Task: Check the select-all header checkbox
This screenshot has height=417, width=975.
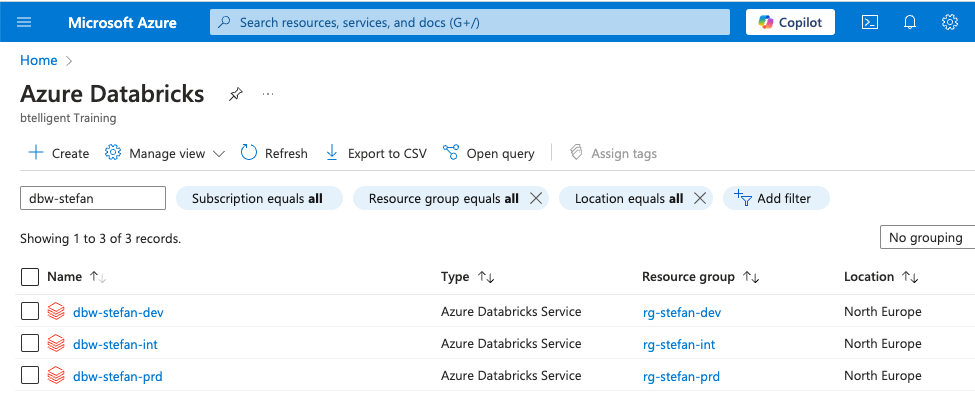Action: [x=30, y=277]
